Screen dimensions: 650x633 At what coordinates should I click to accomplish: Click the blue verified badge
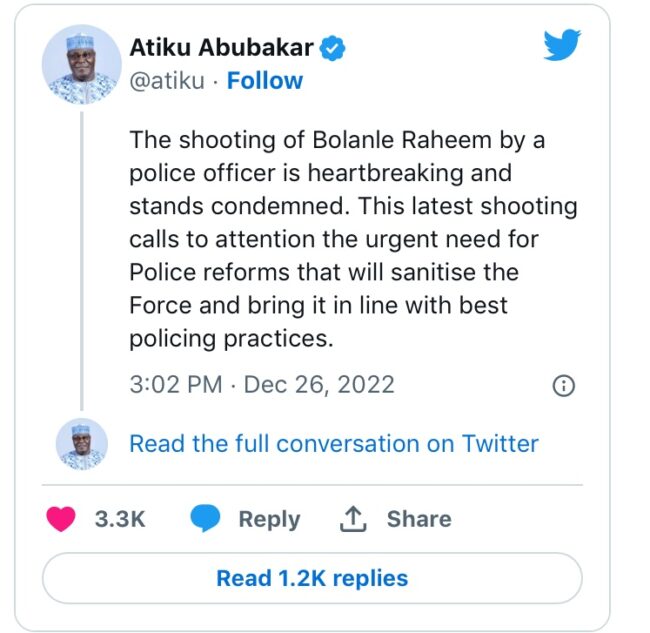coord(333,48)
